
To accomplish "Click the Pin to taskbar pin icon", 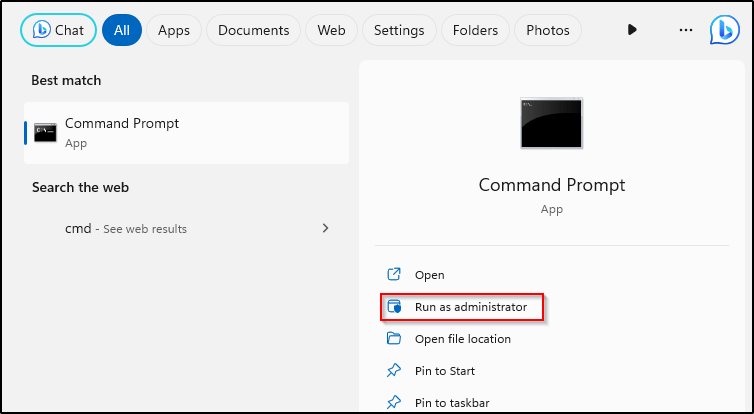I will tap(394, 403).
